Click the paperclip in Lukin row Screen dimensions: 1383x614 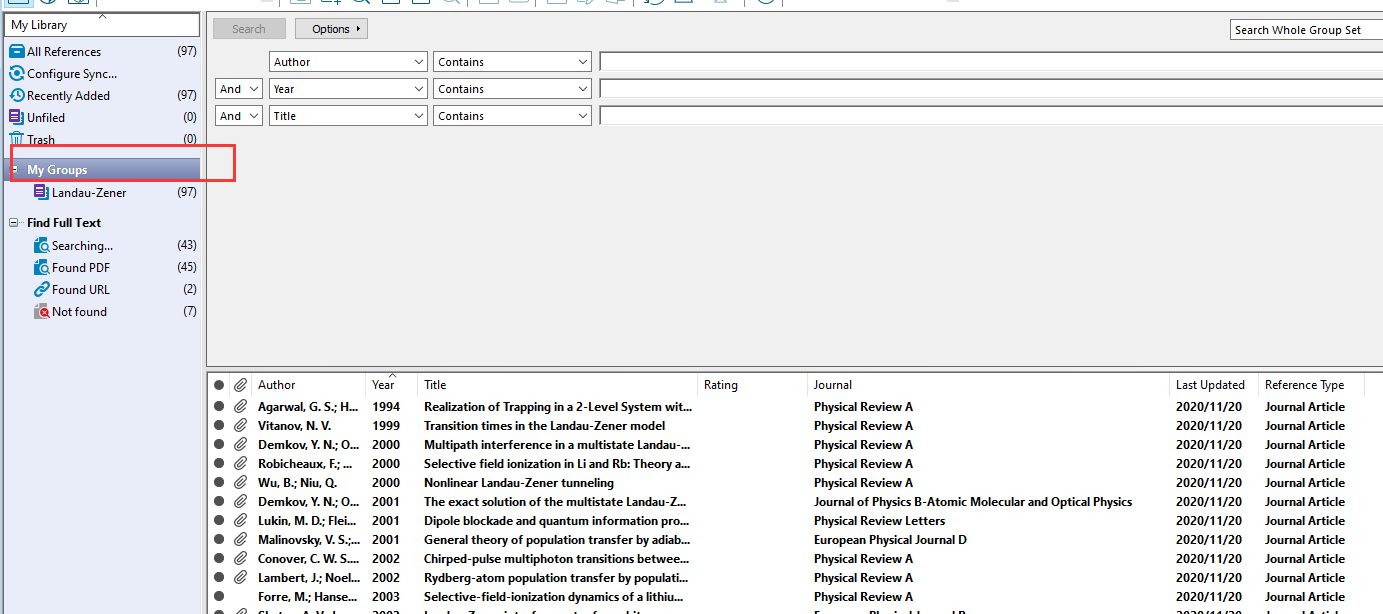pos(240,521)
